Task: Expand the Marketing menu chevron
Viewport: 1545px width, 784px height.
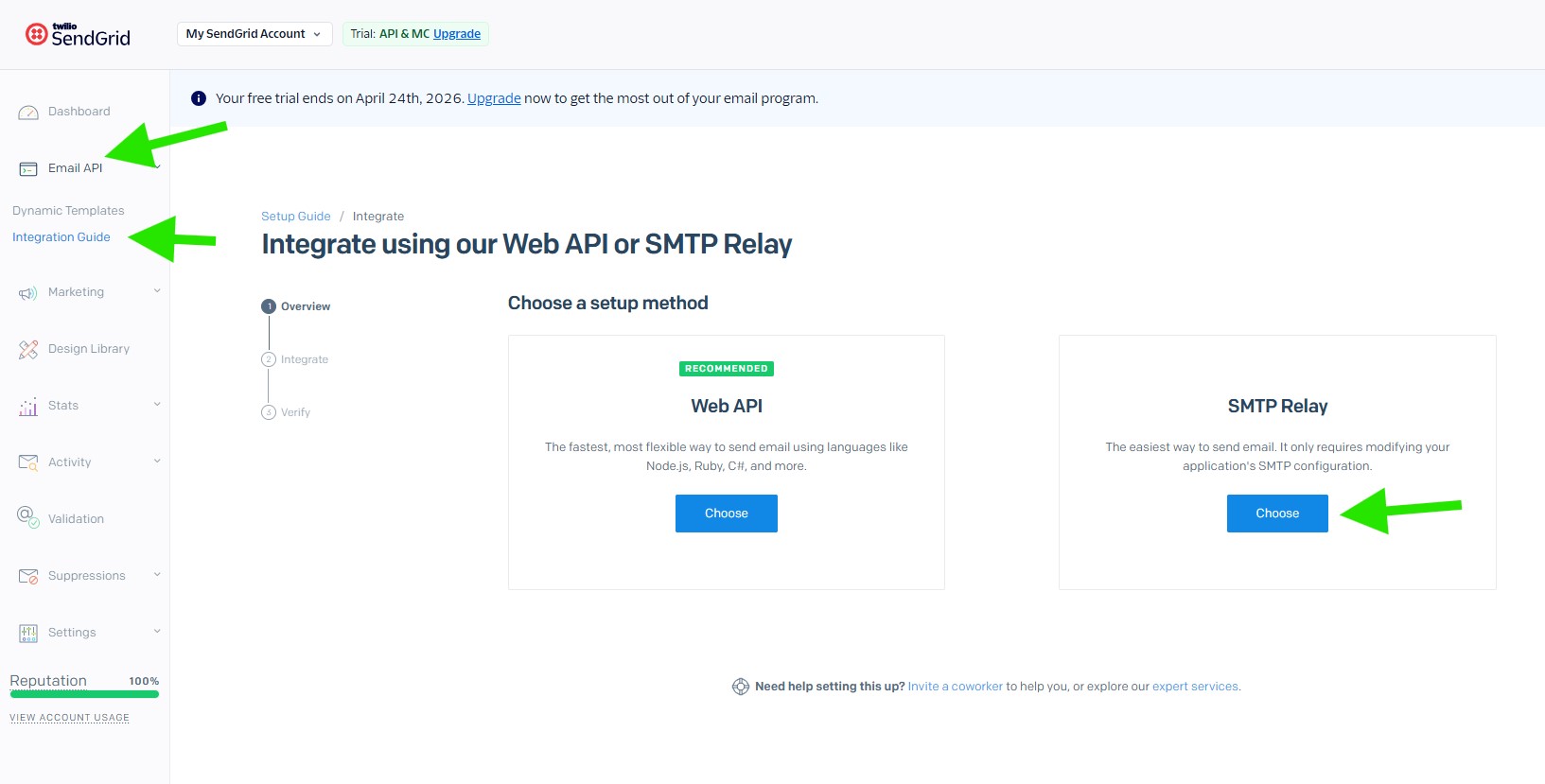Action: click(x=157, y=291)
